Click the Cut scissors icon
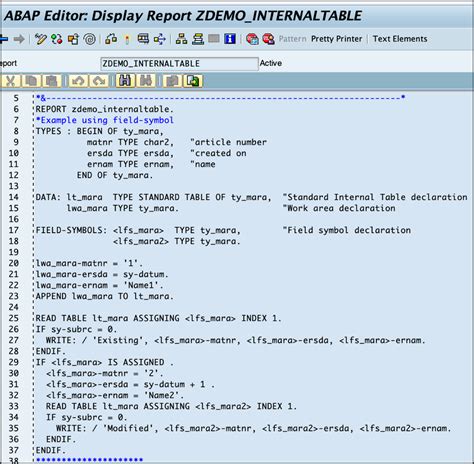 coord(10,81)
